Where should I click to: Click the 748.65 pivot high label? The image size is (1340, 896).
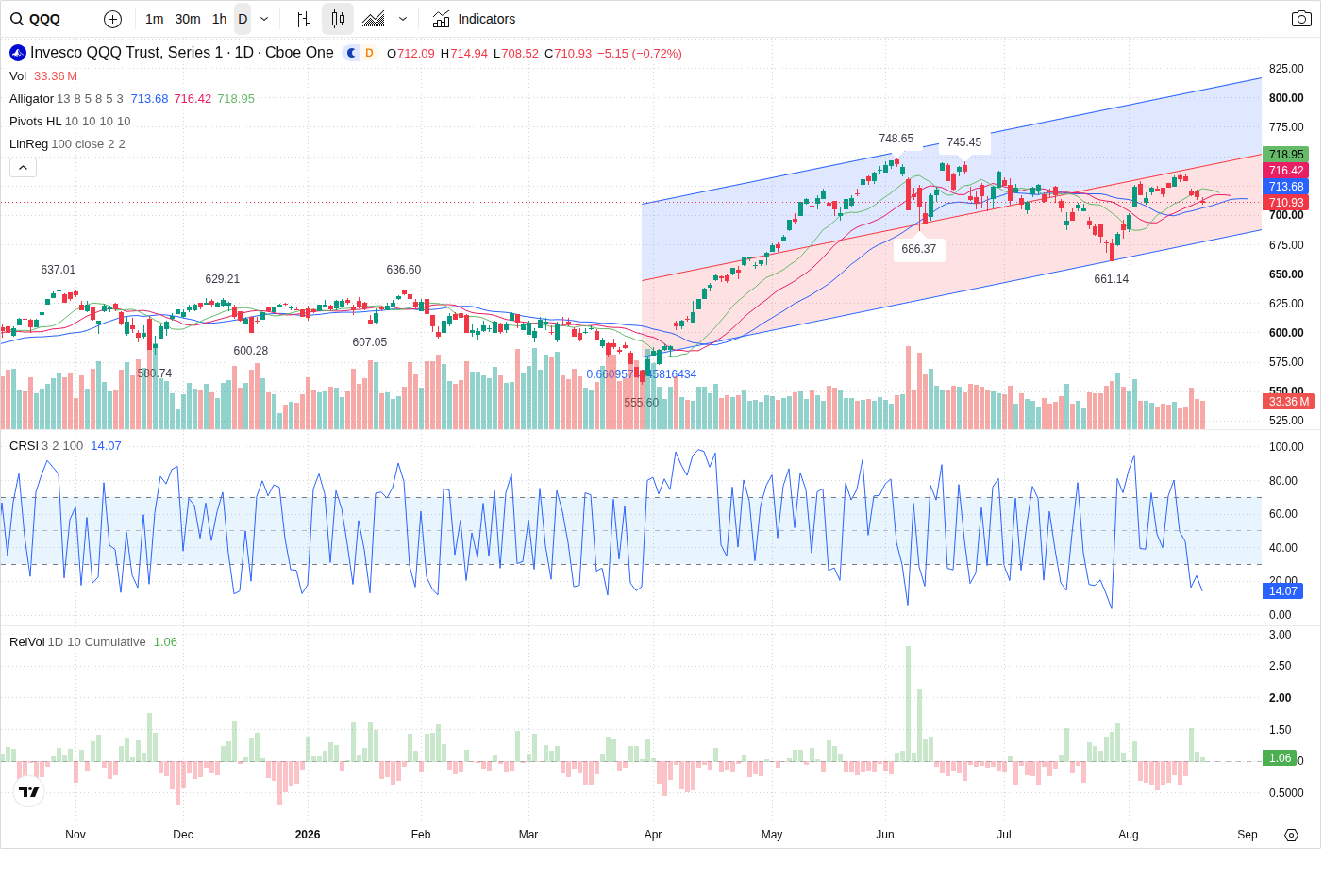click(x=896, y=139)
